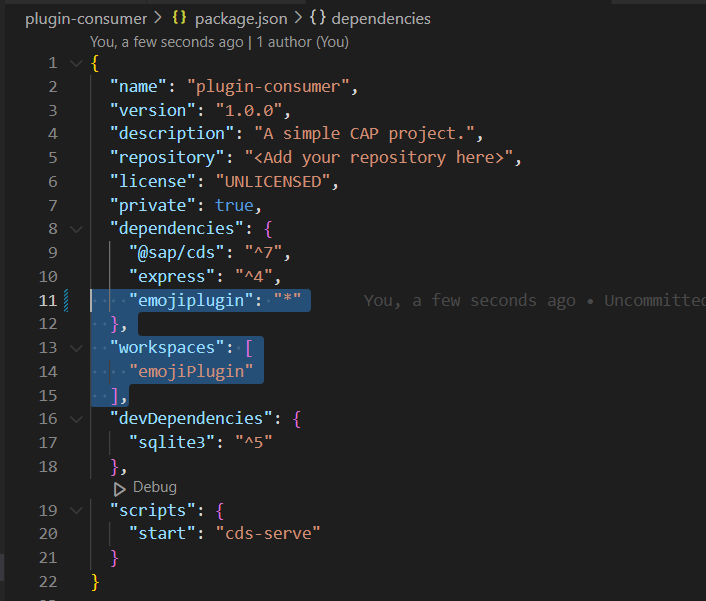706x601 pixels.
Task: Open the author code lens '1 author (You)'
Action: tap(302, 42)
